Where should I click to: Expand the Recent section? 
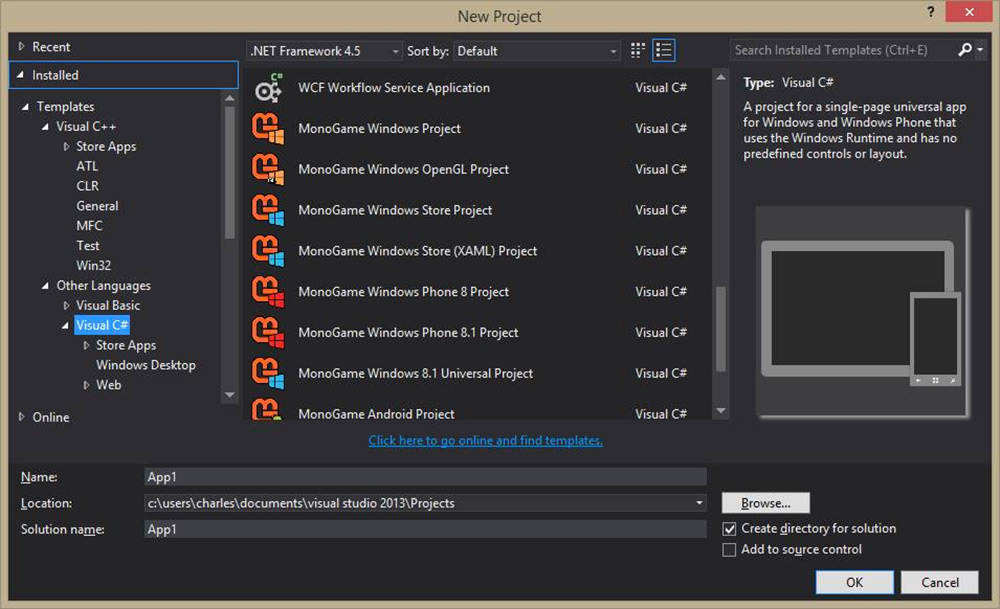click(21, 47)
